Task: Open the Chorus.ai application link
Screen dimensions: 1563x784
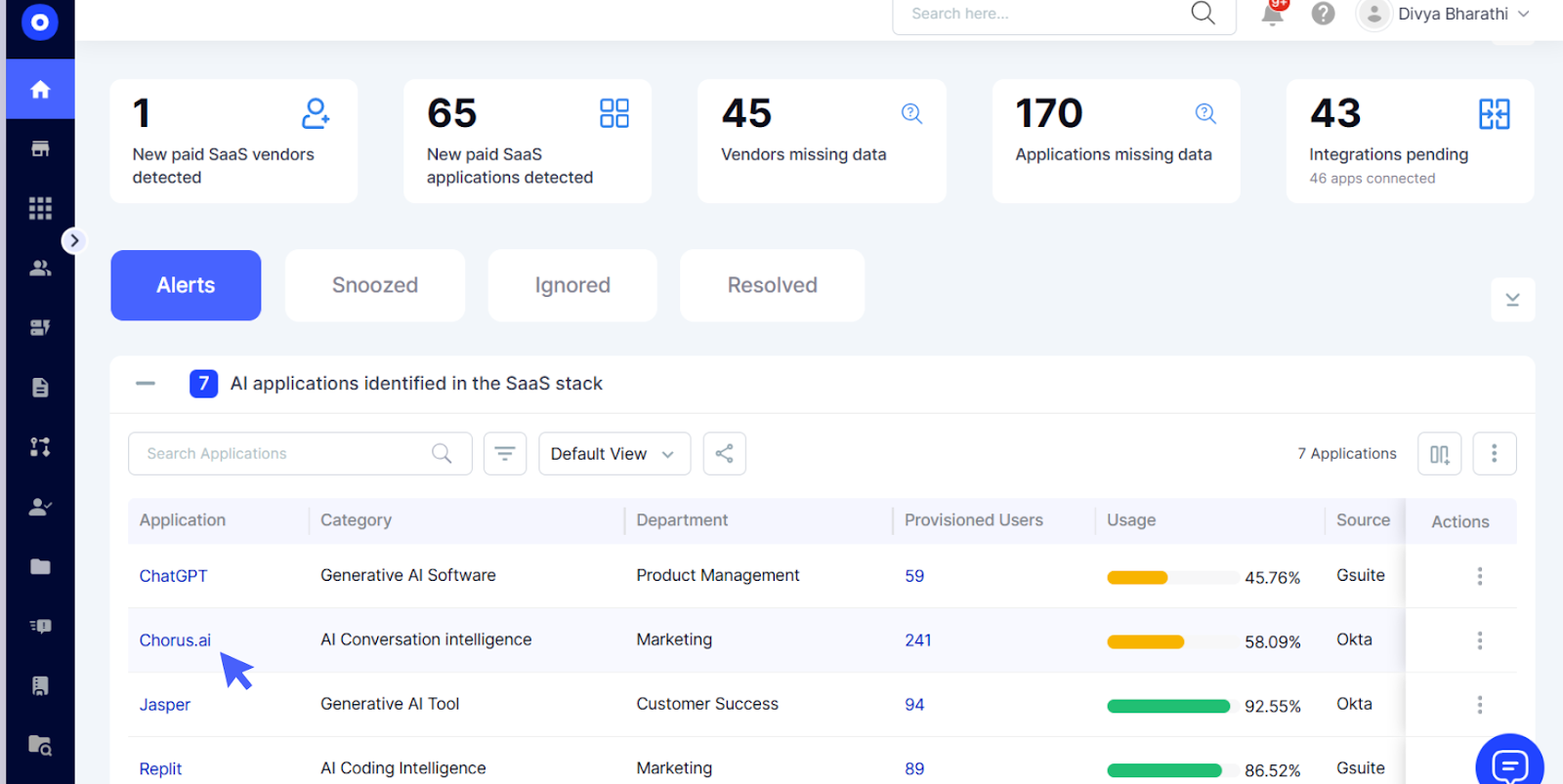Action: tap(175, 640)
